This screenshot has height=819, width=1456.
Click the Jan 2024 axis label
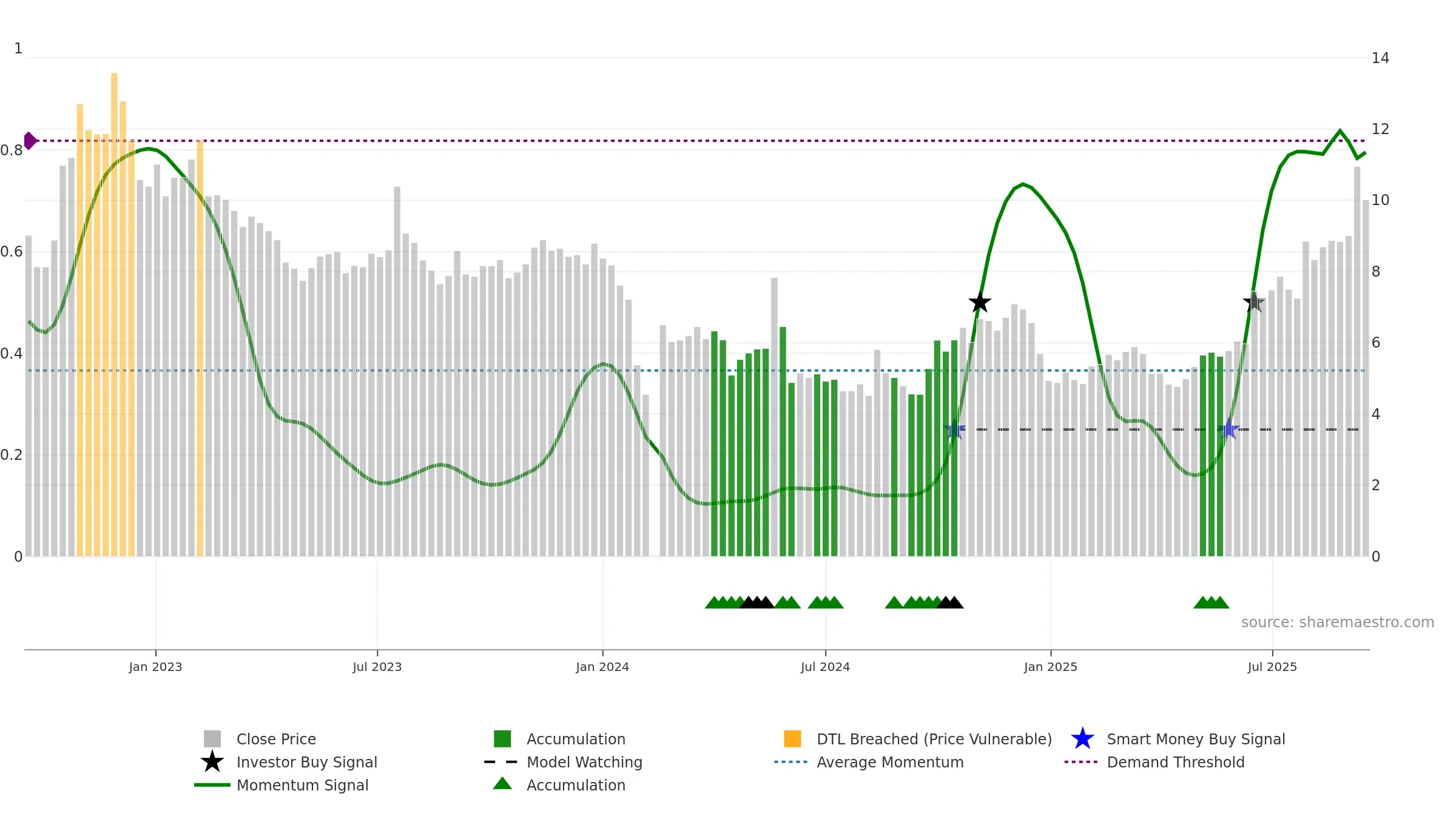602,667
